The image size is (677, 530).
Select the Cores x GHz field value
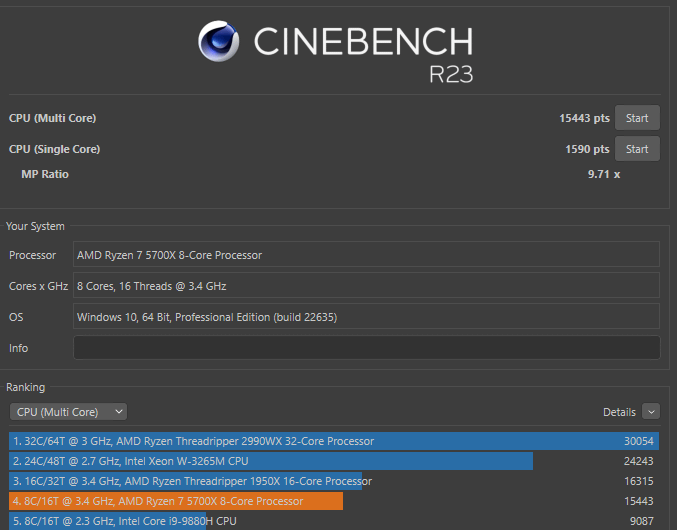click(366, 285)
